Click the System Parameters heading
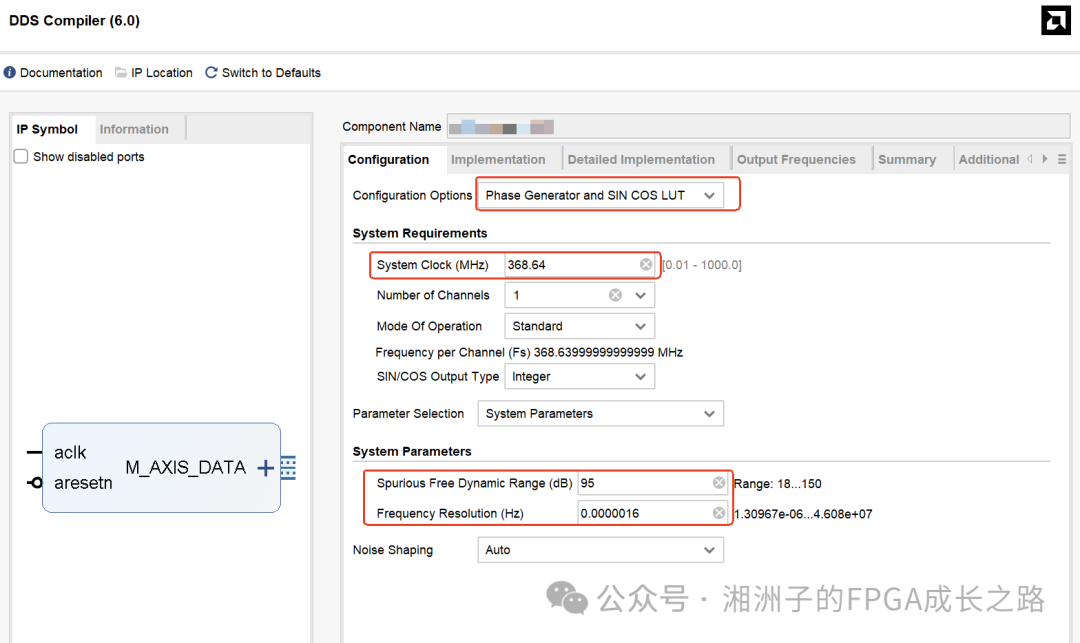Image resolution: width=1080 pixels, height=643 pixels. click(x=412, y=452)
